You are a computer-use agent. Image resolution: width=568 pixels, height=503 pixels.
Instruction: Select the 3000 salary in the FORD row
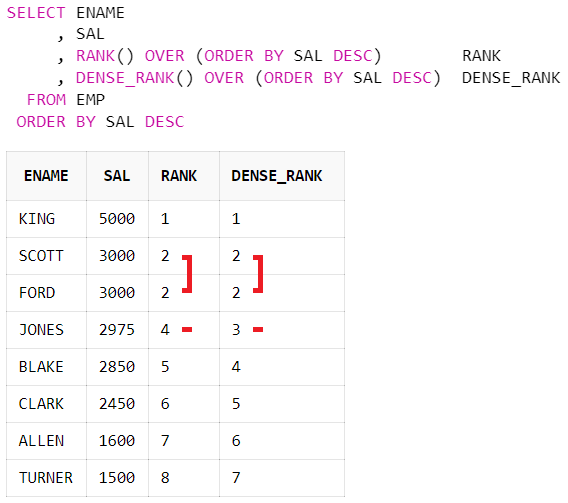pyautogui.click(x=117, y=293)
